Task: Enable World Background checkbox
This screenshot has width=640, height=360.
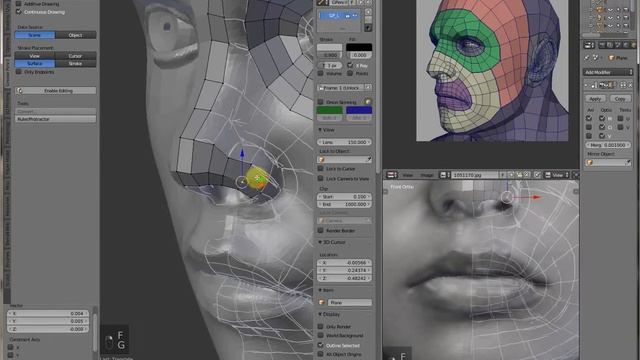Action: click(320, 336)
